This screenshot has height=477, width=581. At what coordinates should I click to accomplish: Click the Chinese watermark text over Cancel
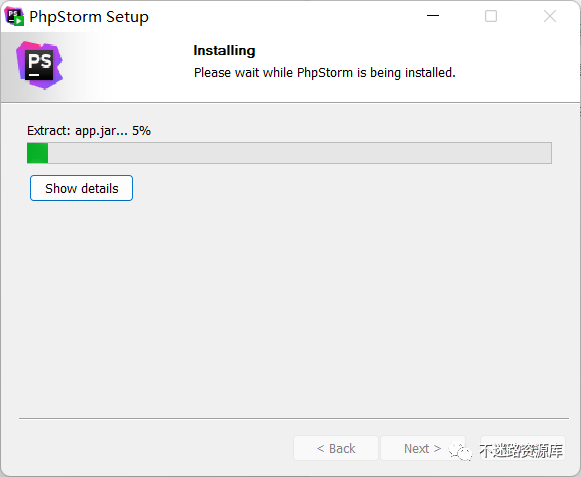521,451
